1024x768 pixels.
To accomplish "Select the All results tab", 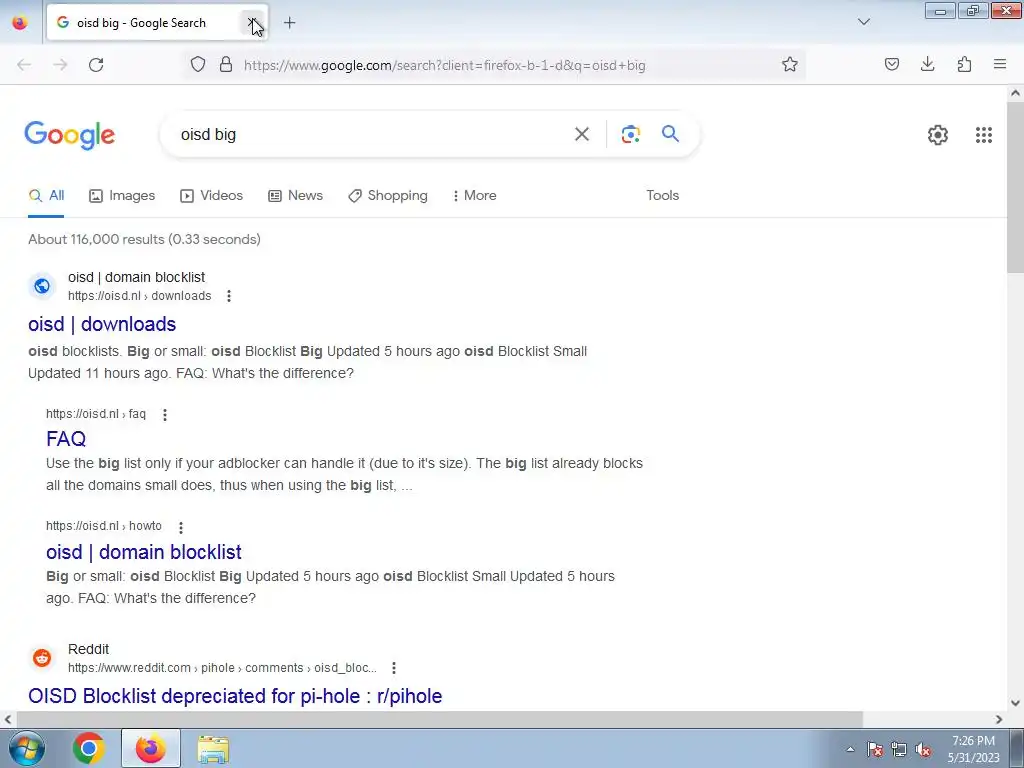I will (x=46, y=195).
